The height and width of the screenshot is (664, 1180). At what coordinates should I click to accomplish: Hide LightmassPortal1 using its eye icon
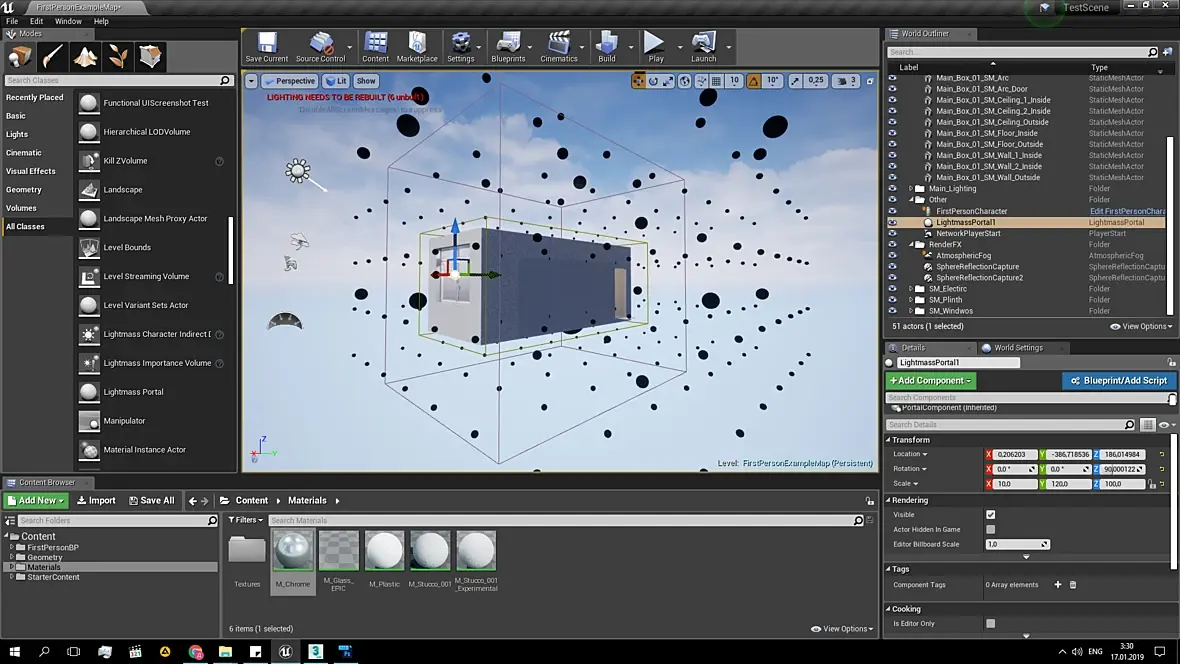coord(892,222)
